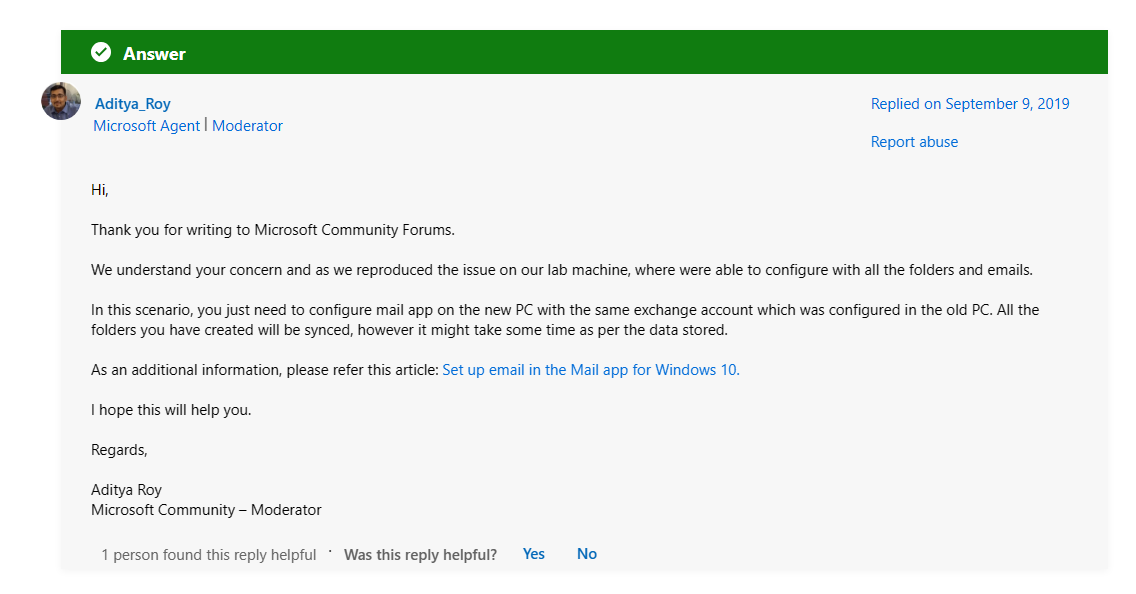Click the 'Aditya Roy' signature name
The height and width of the screenshot is (594, 1136).
coord(126,490)
